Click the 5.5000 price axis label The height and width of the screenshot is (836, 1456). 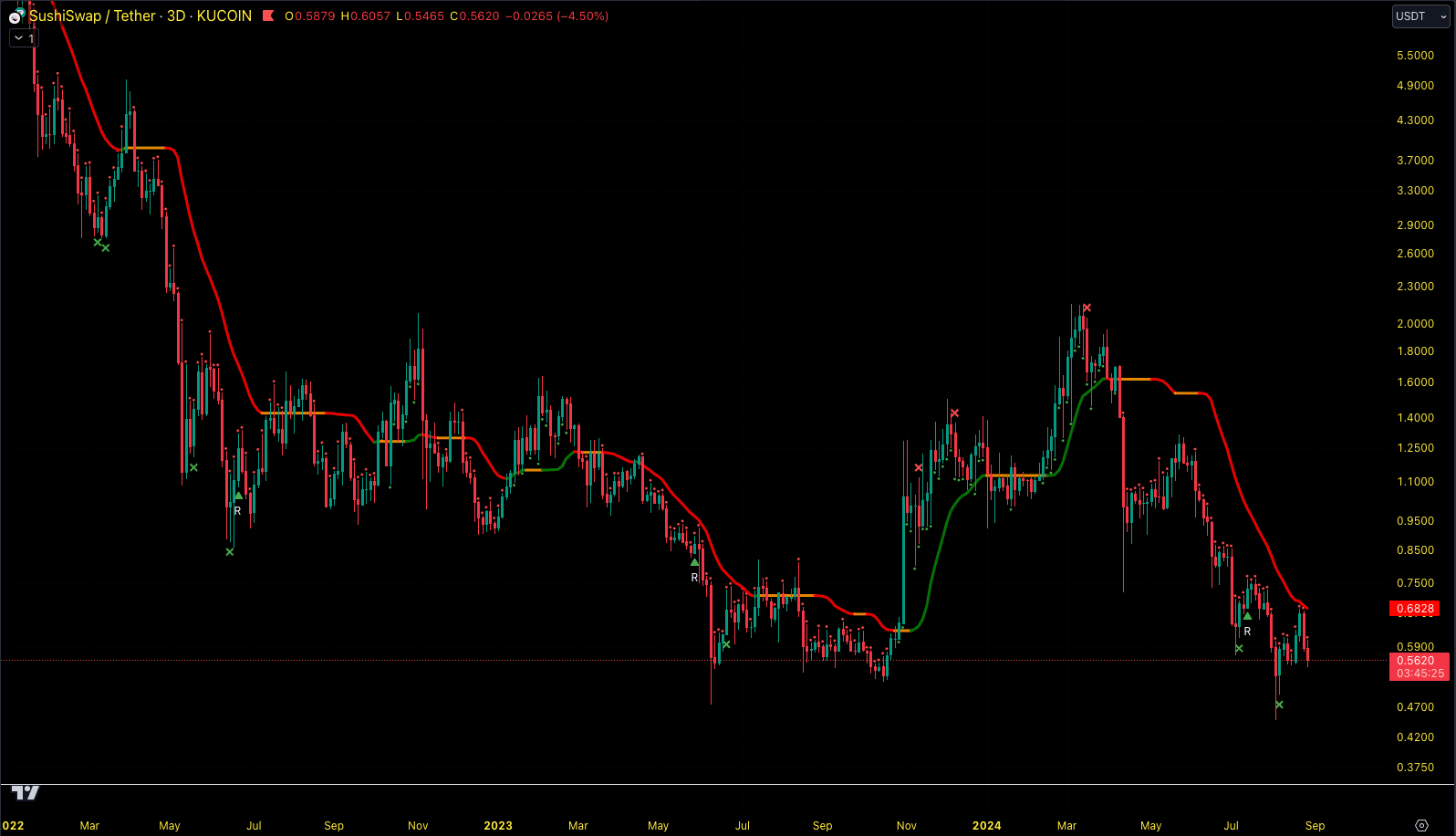coord(1415,56)
